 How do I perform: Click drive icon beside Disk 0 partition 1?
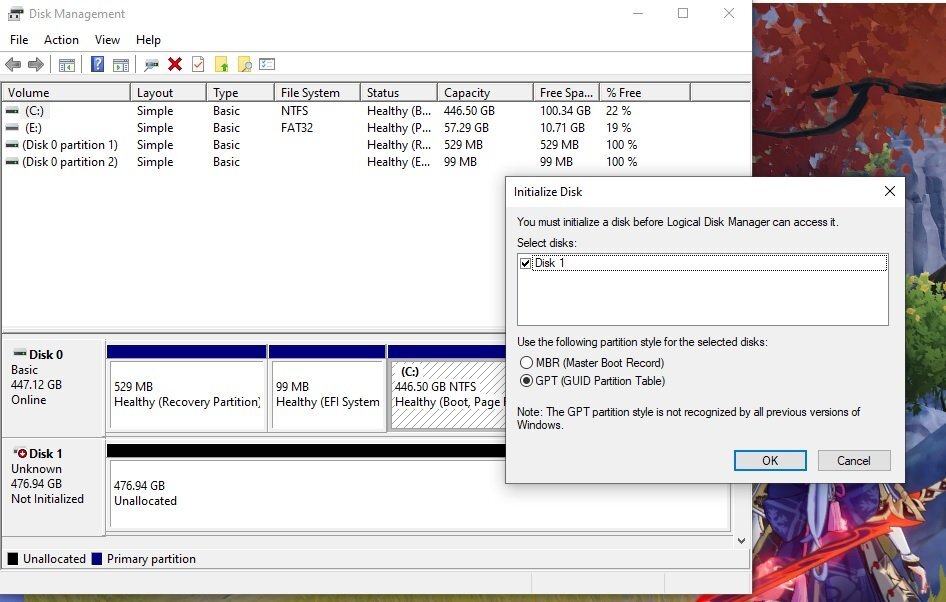12,145
